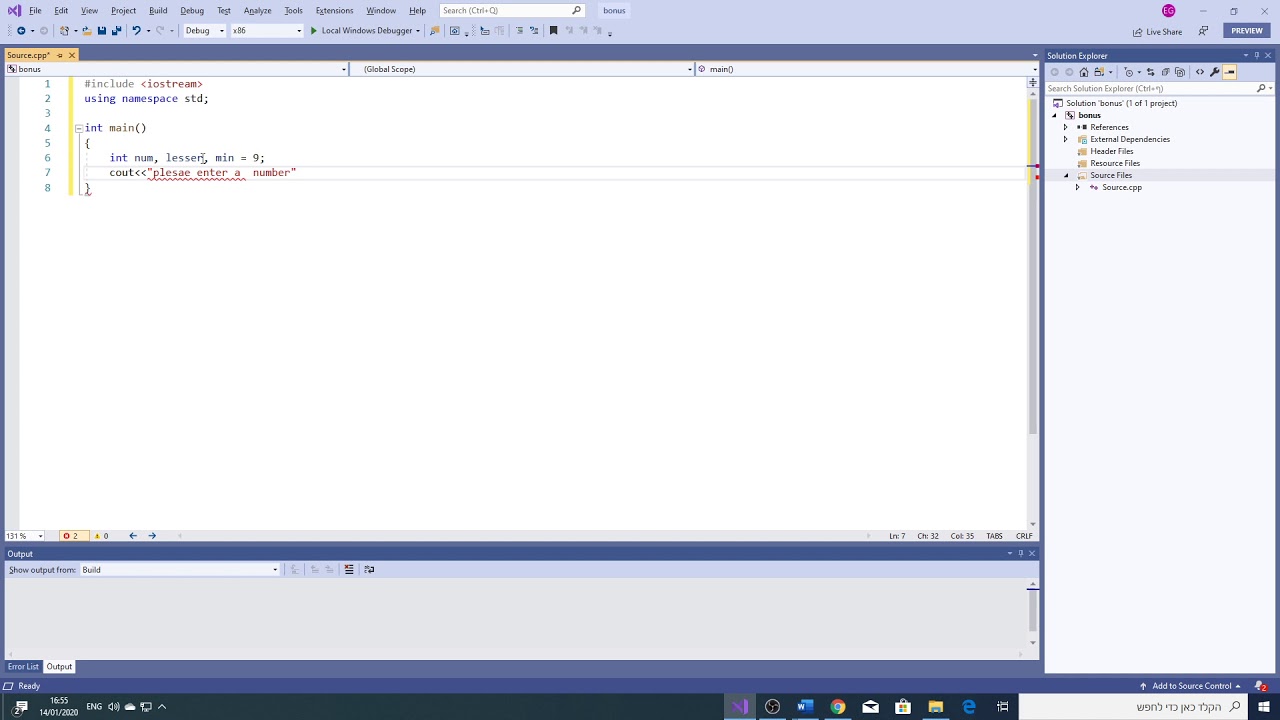
Task: Open the File menu
Action: [x=35, y=10]
